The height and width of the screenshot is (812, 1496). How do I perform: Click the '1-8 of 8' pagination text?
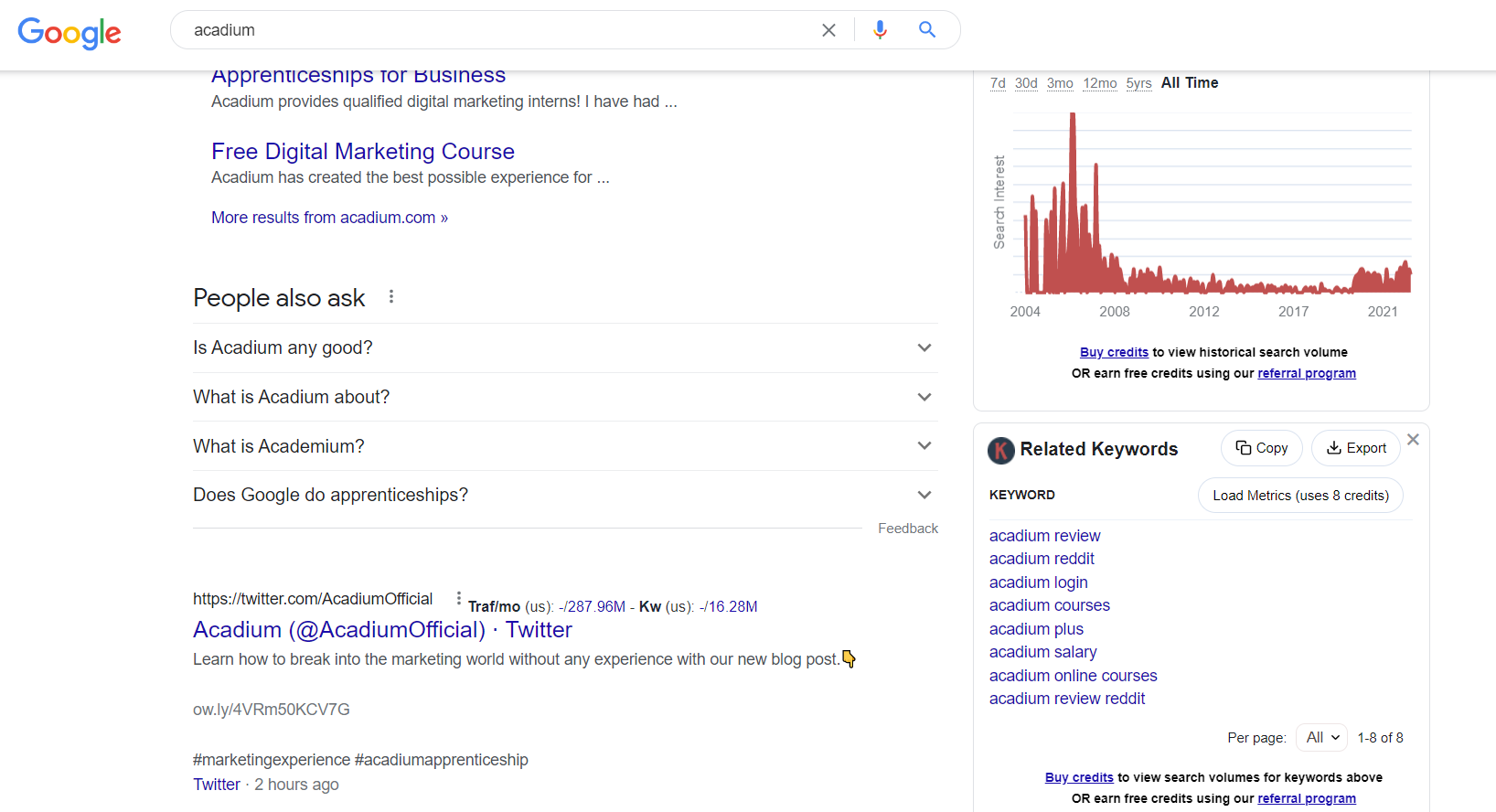pos(1380,738)
